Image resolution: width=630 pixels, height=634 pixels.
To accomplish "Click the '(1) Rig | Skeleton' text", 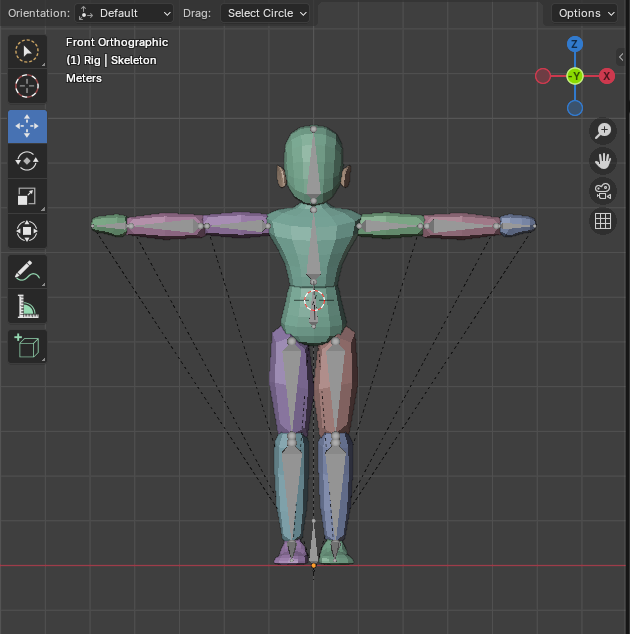I will [x=111, y=60].
